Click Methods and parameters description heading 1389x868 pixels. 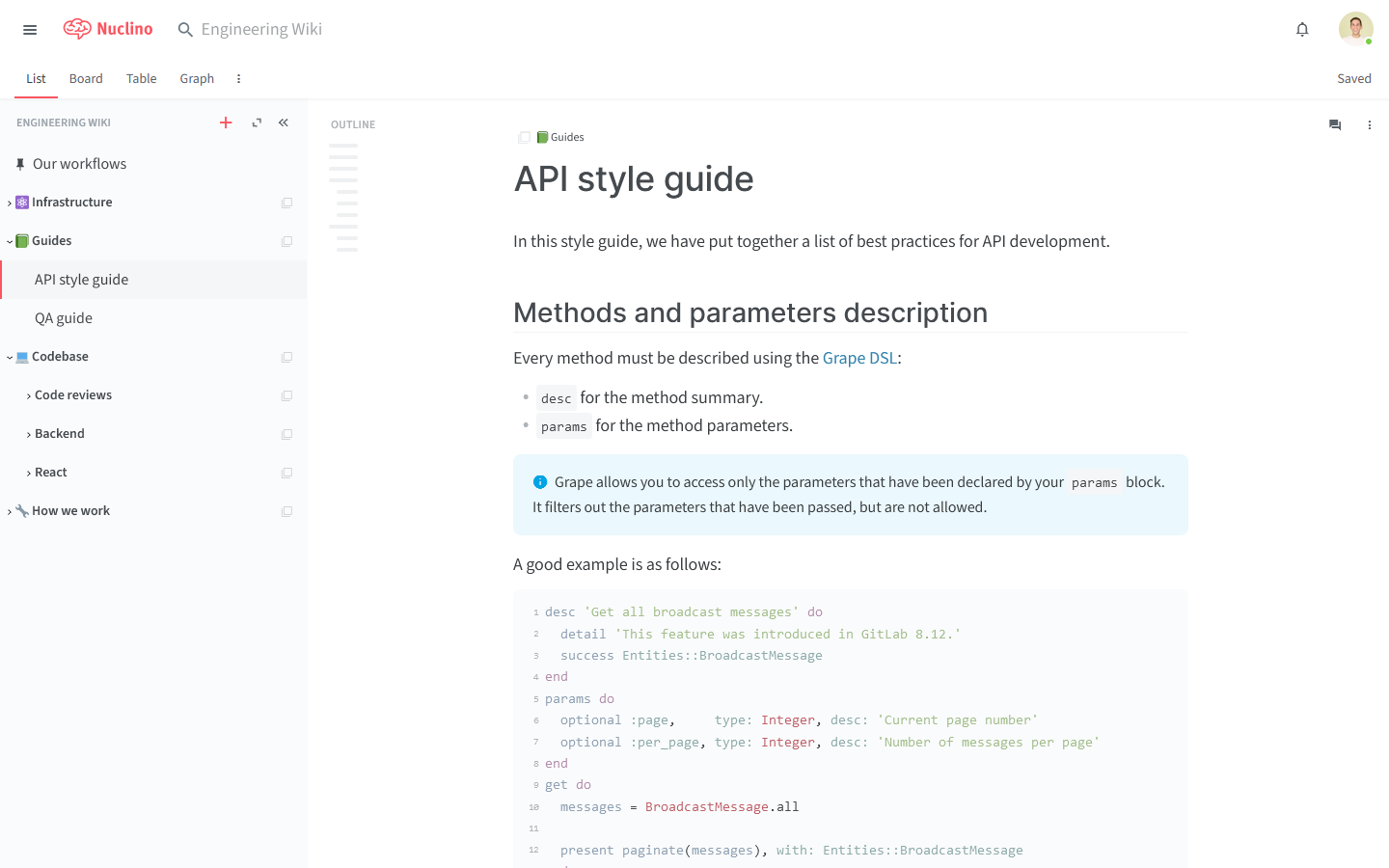tap(750, 312)
